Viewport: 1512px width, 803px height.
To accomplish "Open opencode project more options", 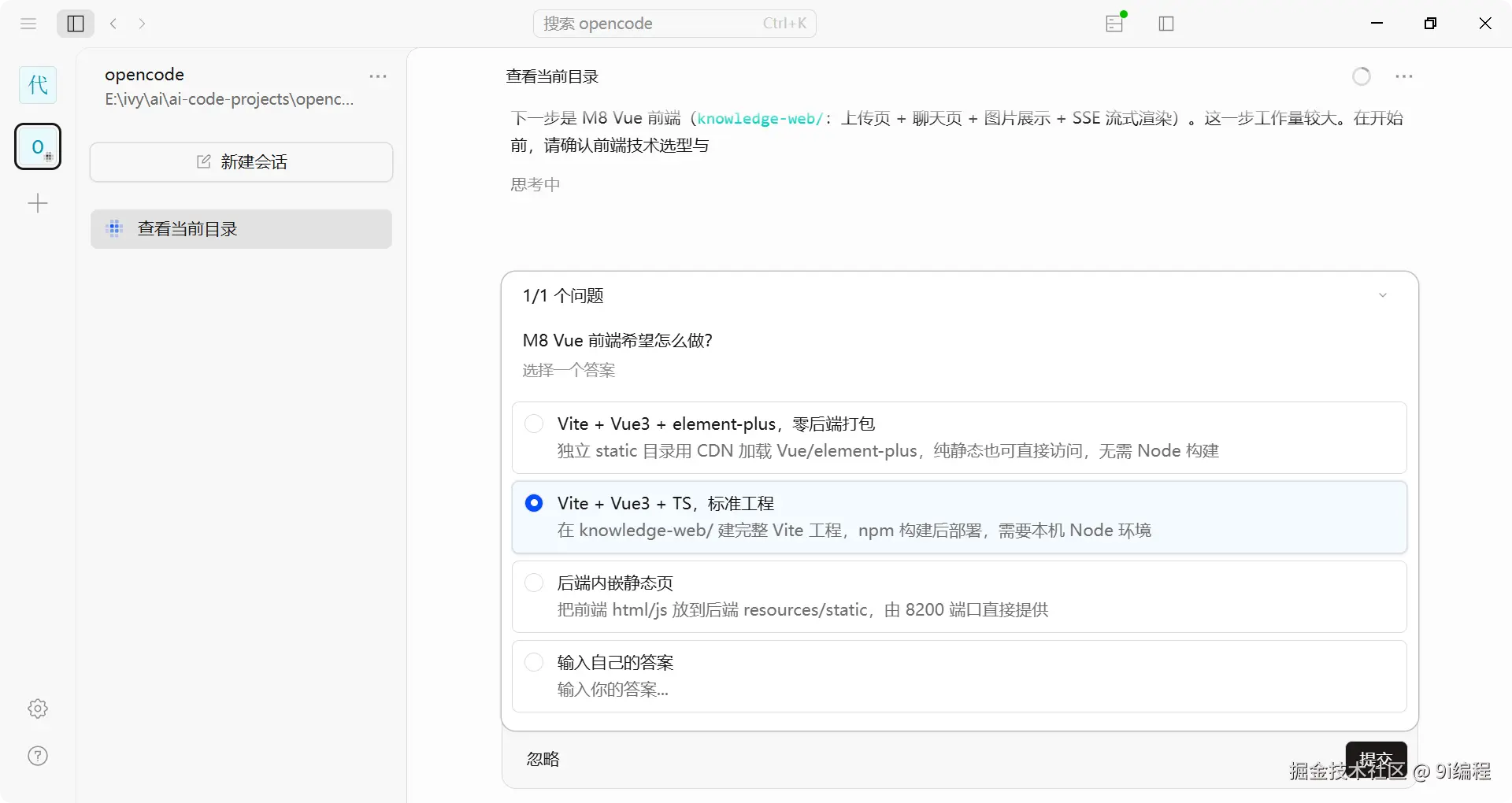I will (378, 76).
